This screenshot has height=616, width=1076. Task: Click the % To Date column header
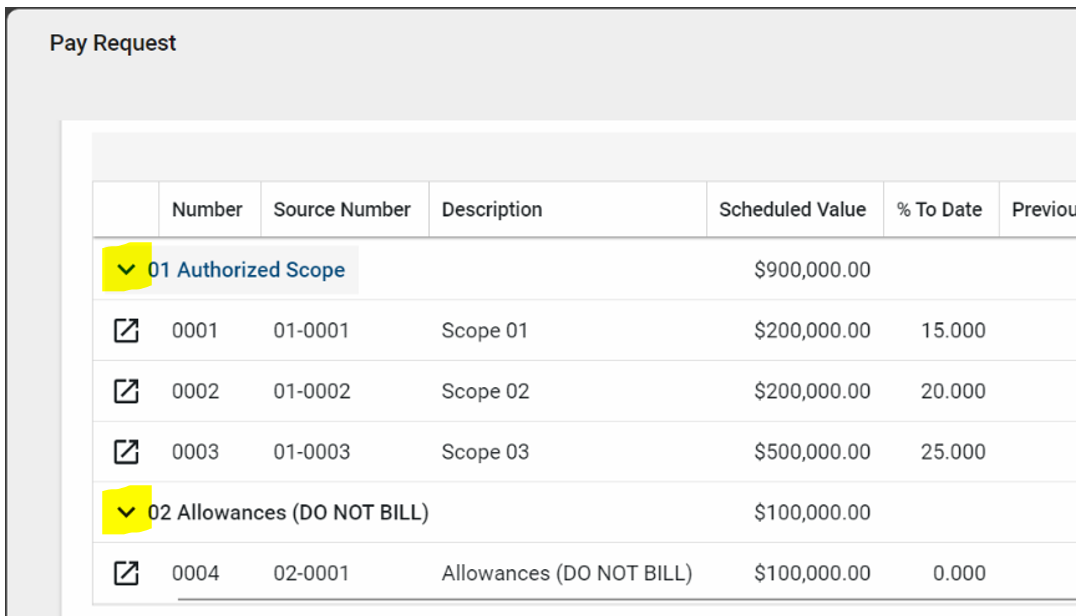[x=939, y=210]
